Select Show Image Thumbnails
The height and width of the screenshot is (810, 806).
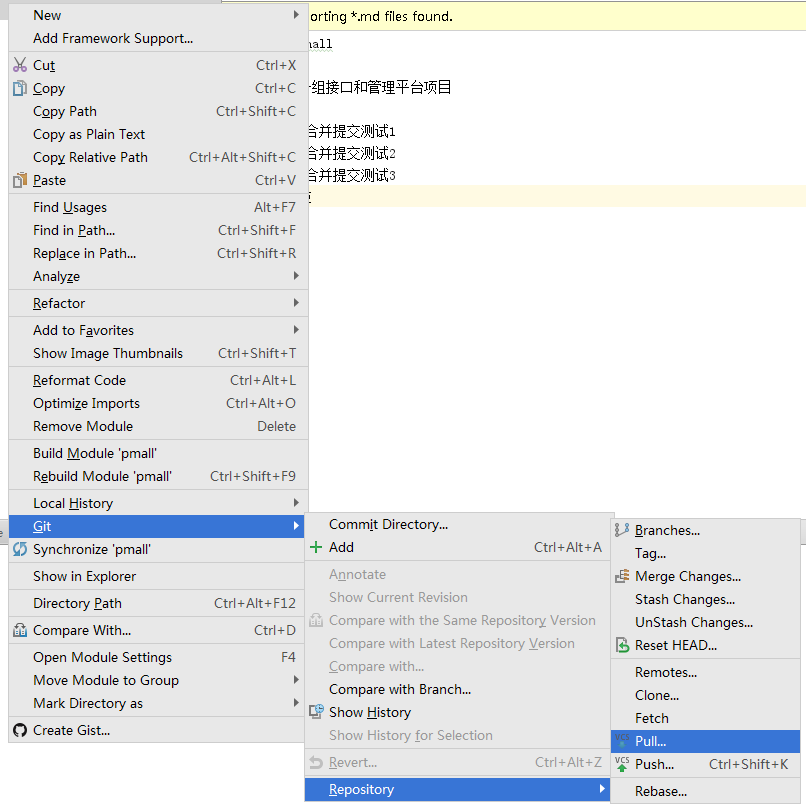point(159,353)
